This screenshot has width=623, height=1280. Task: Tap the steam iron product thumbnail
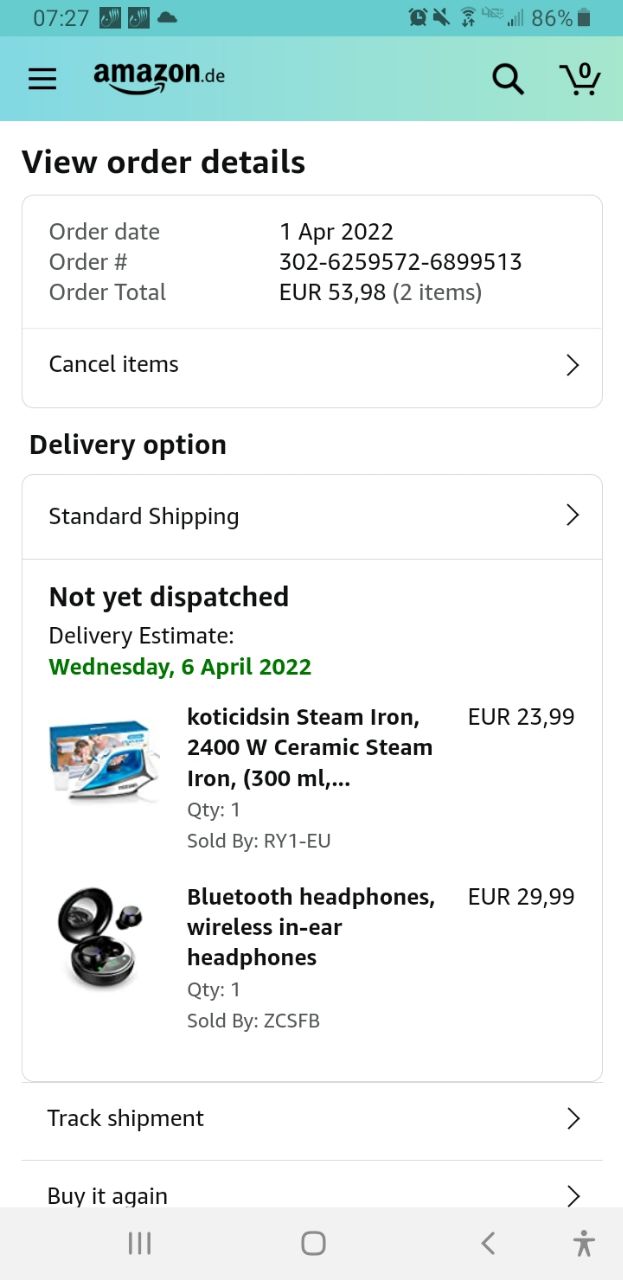click(103, 760)
